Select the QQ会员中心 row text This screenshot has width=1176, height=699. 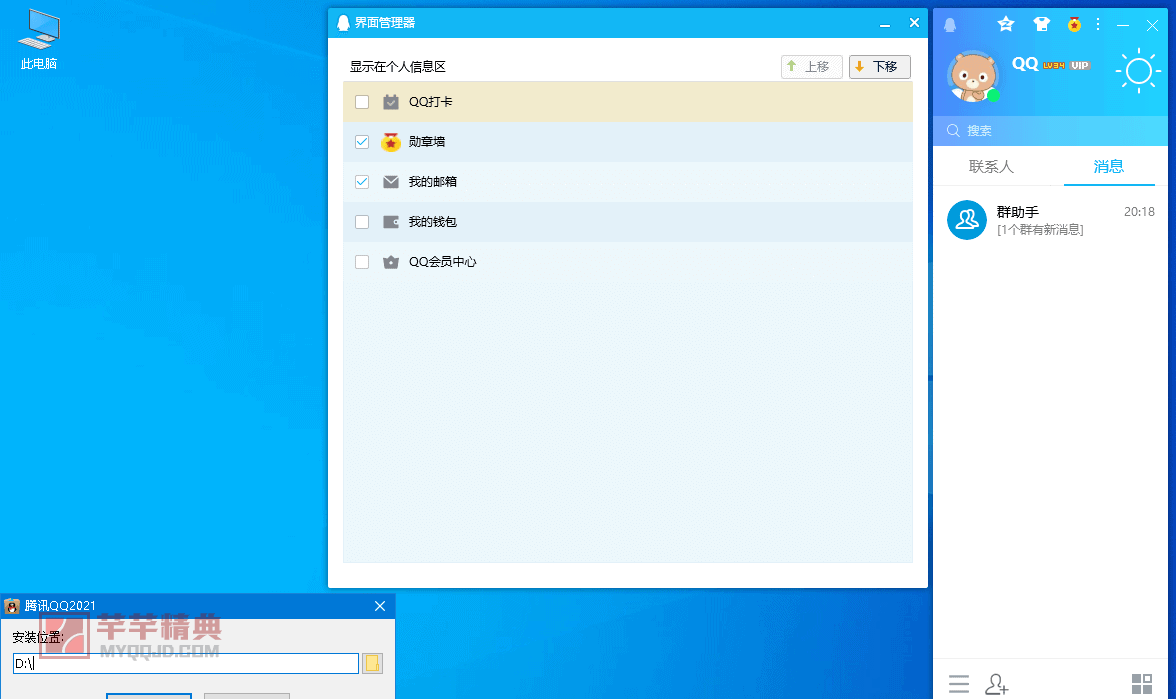[442, 262]
